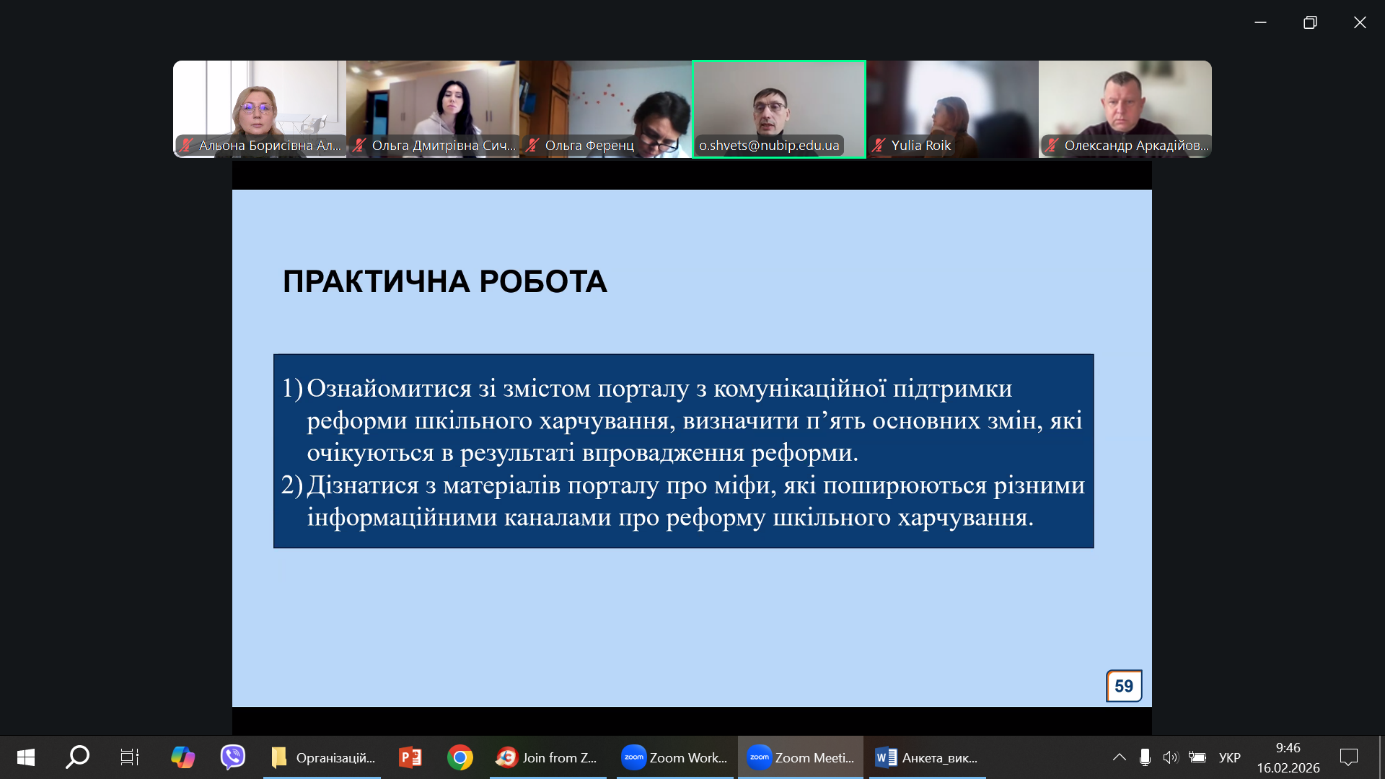Image resolution: width=1385 pixels, height=779 pixels.
Task: Open PowerPoint from the taskbar
Action: coord(410,757)
